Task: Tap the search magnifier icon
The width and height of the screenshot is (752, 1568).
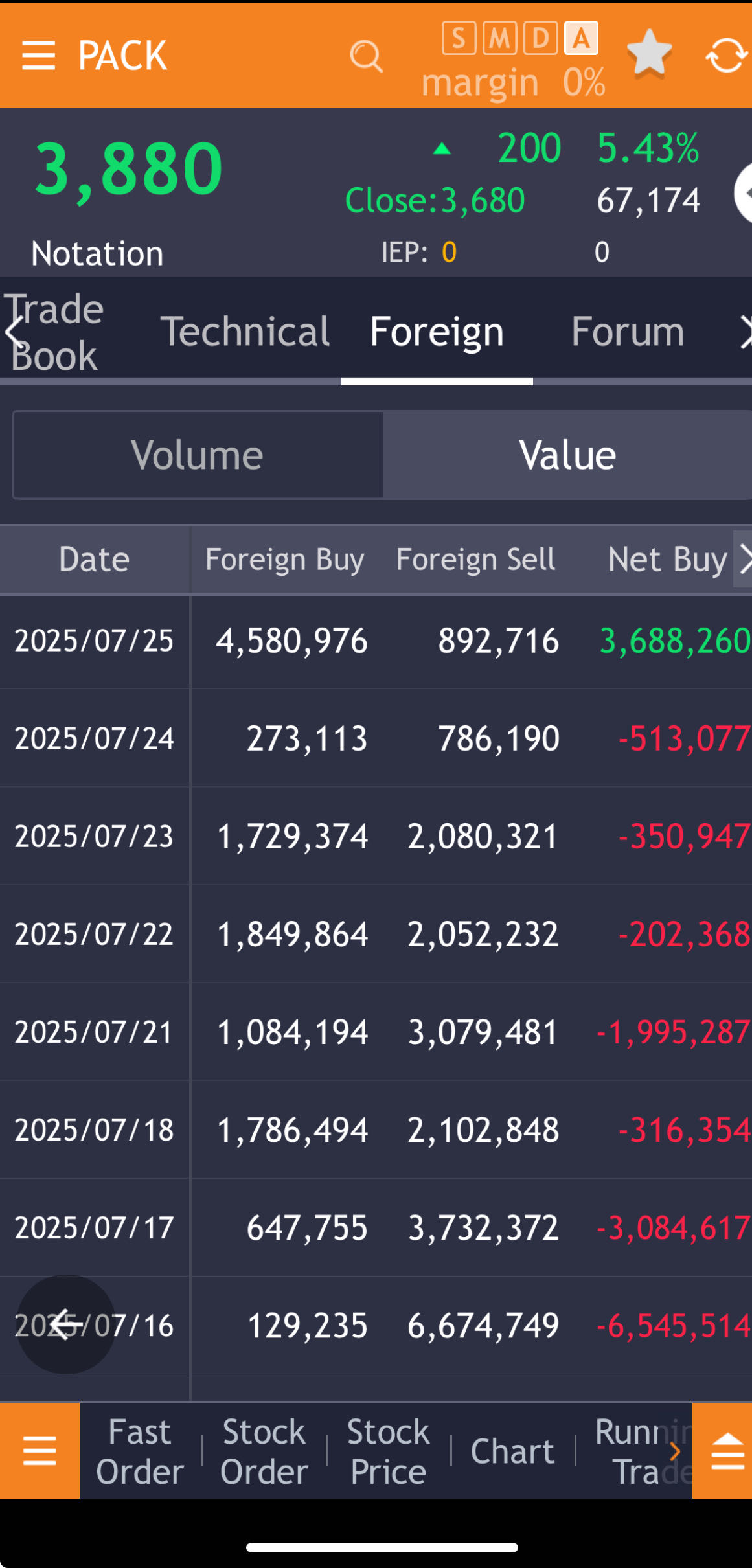Action: coord(367,56)
